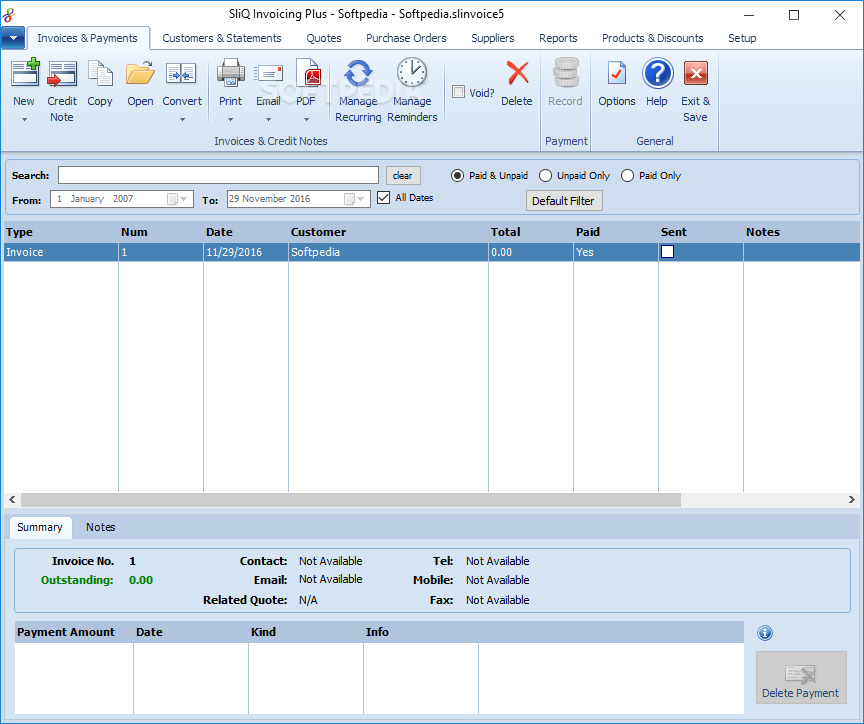Open Help
The image size is (864, 724).
click(x=657, y=83)
